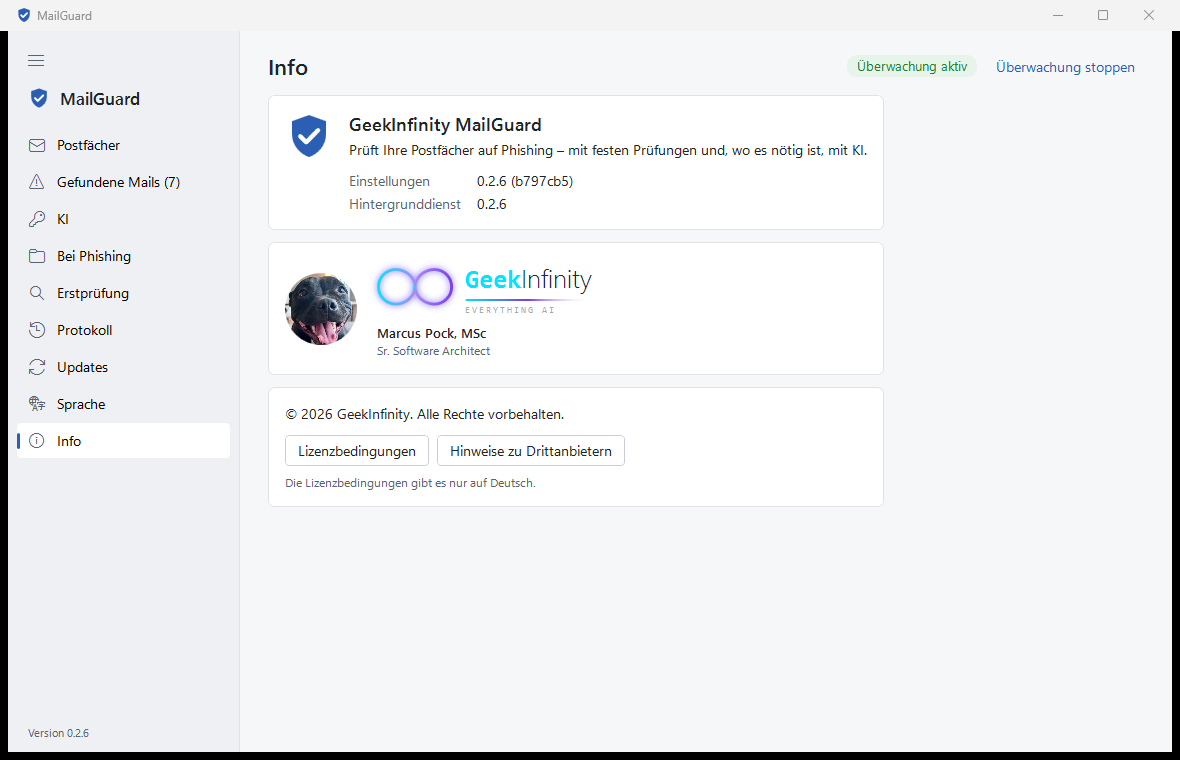
Task: Click the dog profile picture
Action: tap(321, 309)
